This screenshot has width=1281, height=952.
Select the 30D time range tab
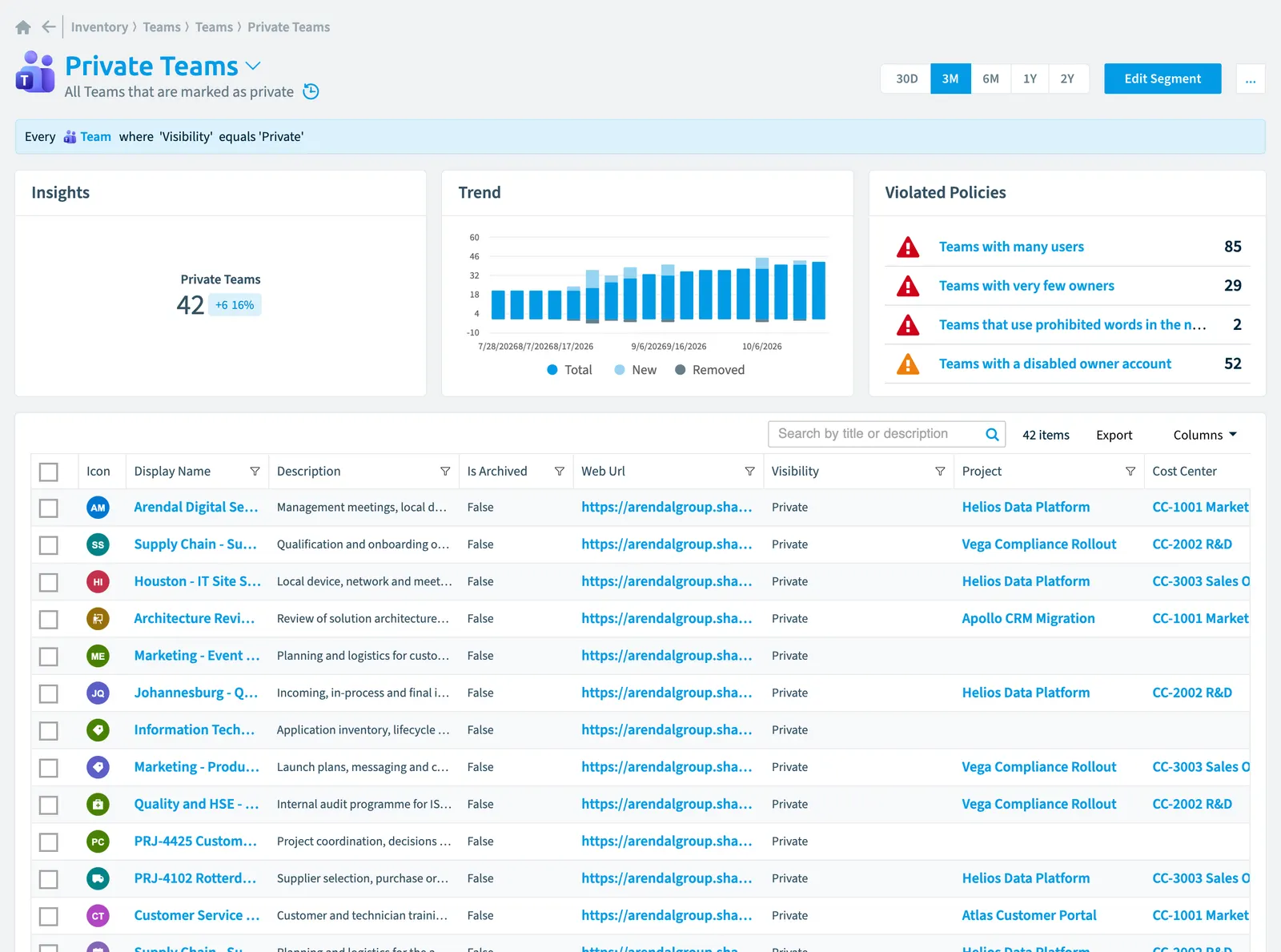click(x=906, y=78)
